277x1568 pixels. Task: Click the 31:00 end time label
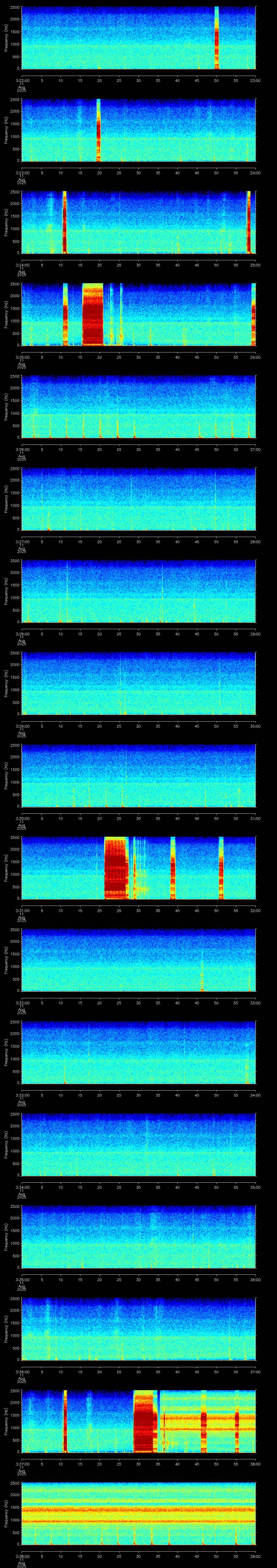pyautogui.click(x=255, y=819)
